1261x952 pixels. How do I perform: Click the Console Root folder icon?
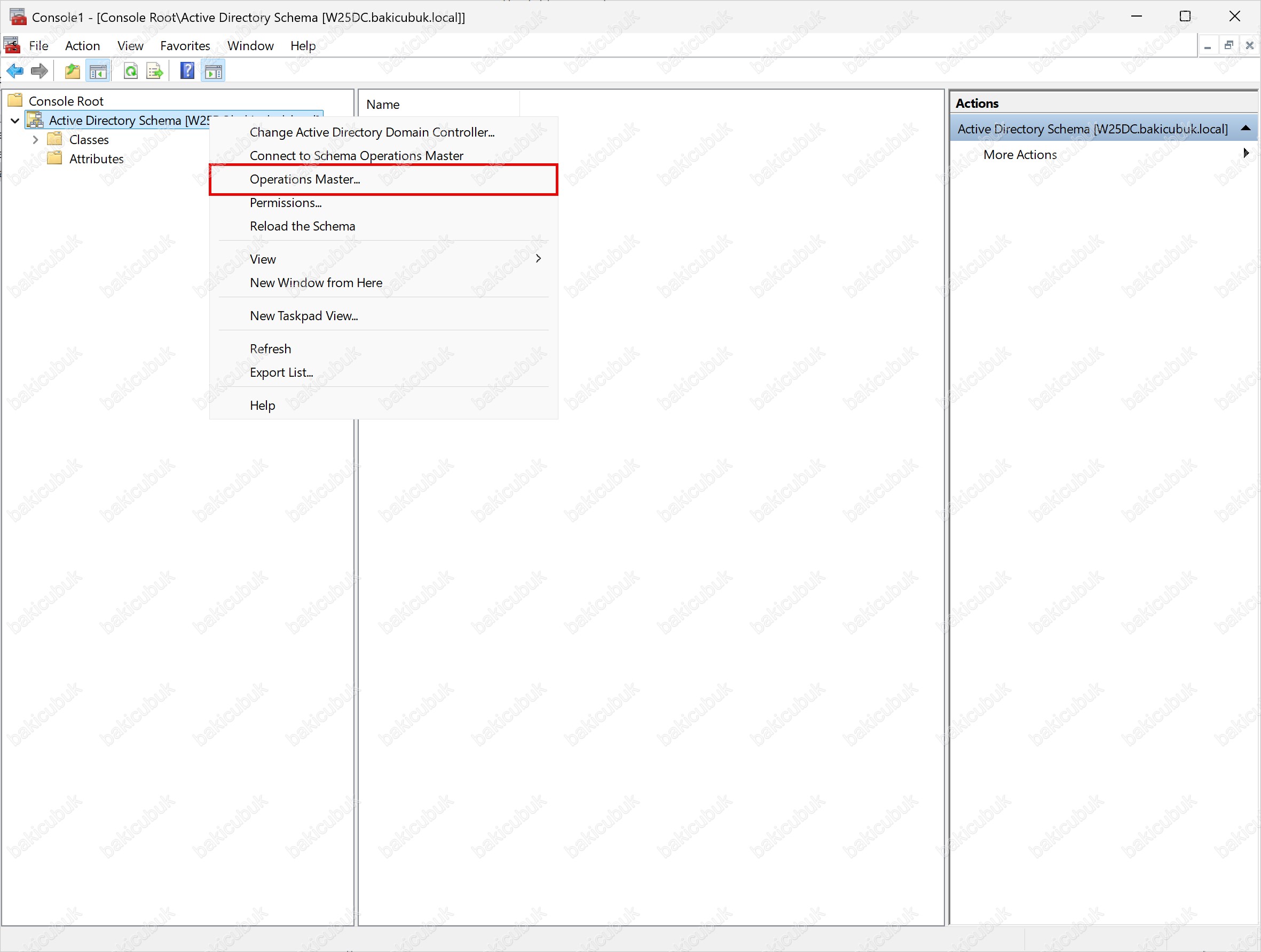tap(15, 100)
